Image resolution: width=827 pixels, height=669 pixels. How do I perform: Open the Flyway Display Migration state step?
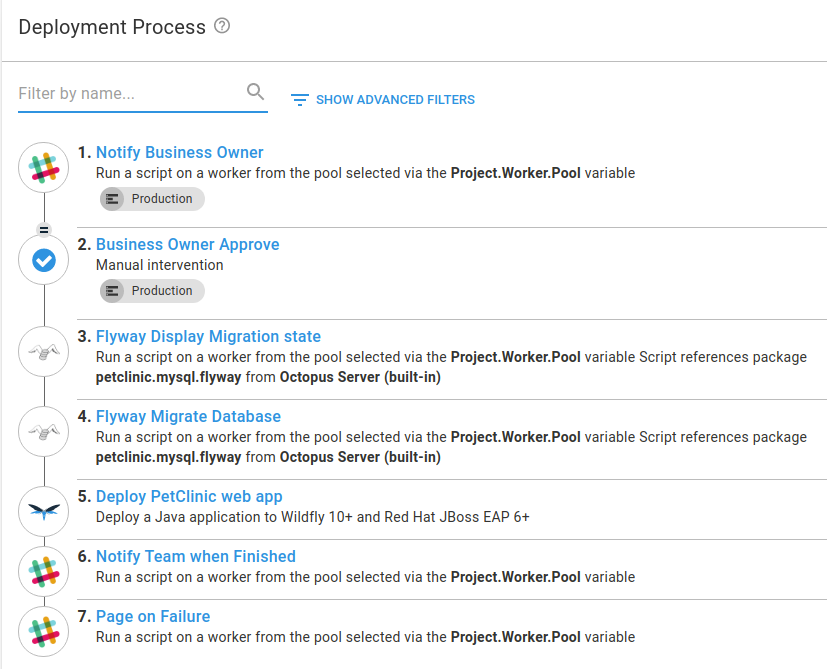click(208, 336)
